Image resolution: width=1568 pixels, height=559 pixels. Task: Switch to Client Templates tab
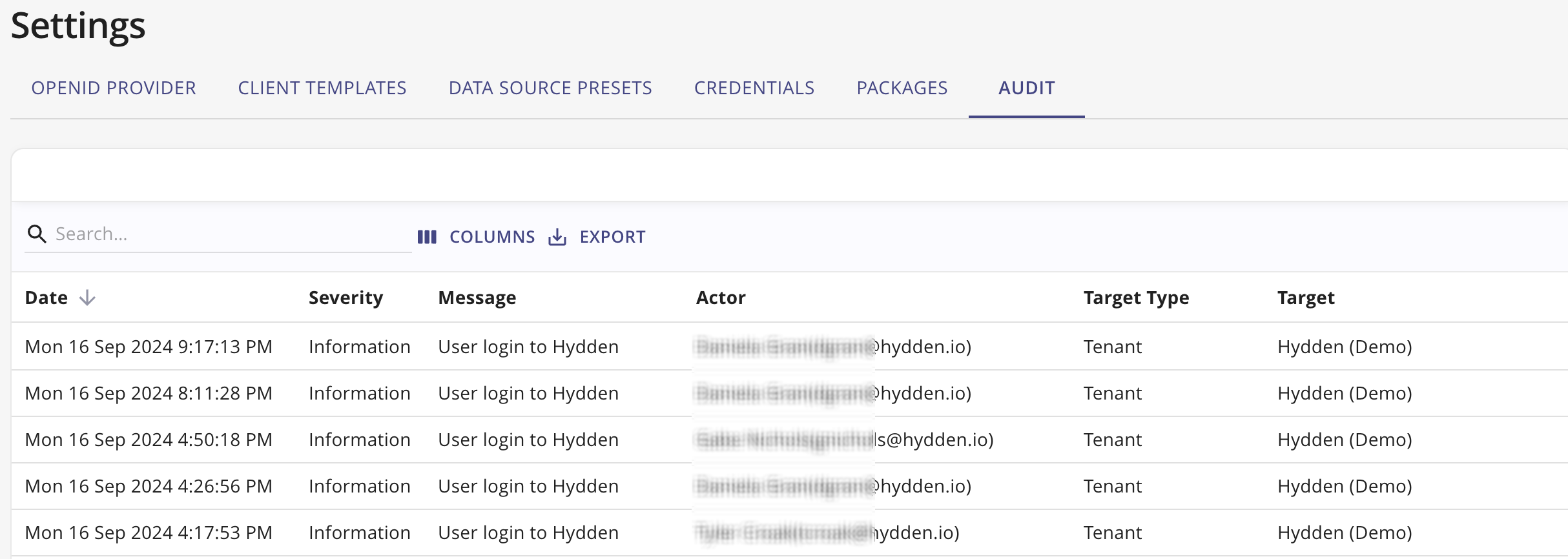[x=322, y=88]
